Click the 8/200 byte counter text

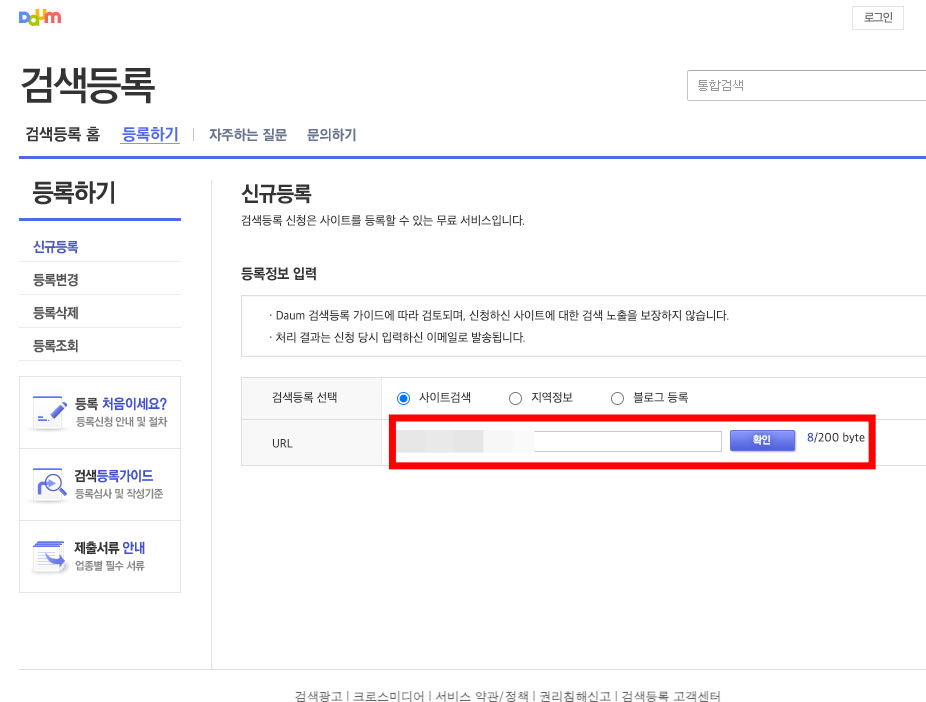(836, 437)
